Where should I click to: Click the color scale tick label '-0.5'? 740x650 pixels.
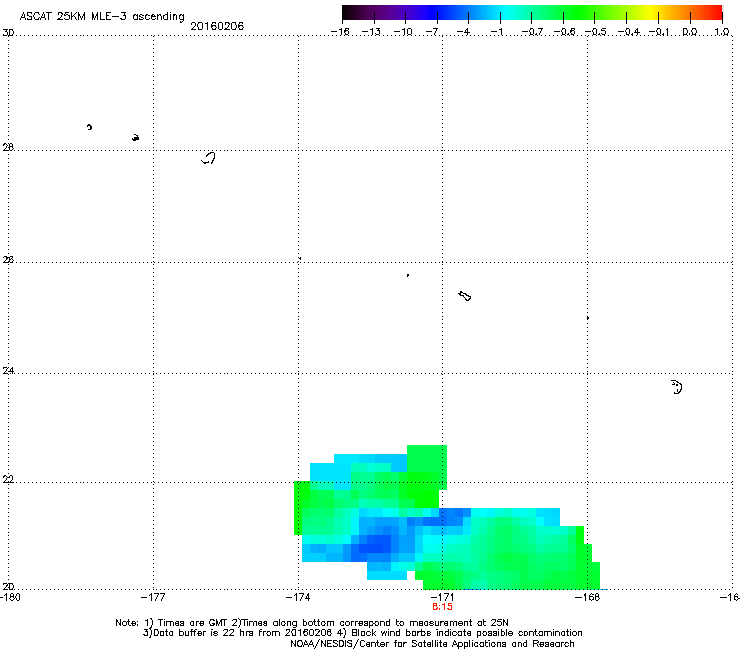tap(596, 32)
